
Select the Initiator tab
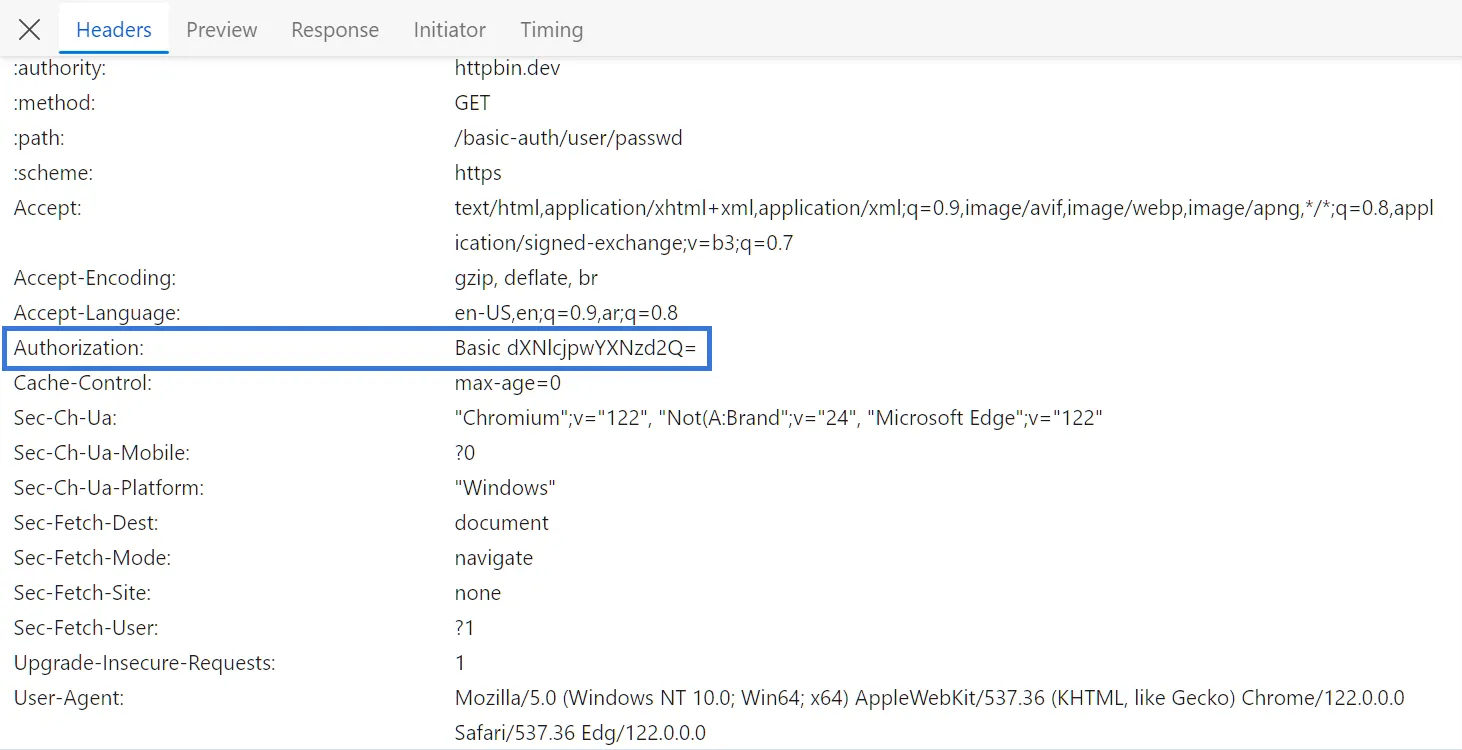point(448,29)
